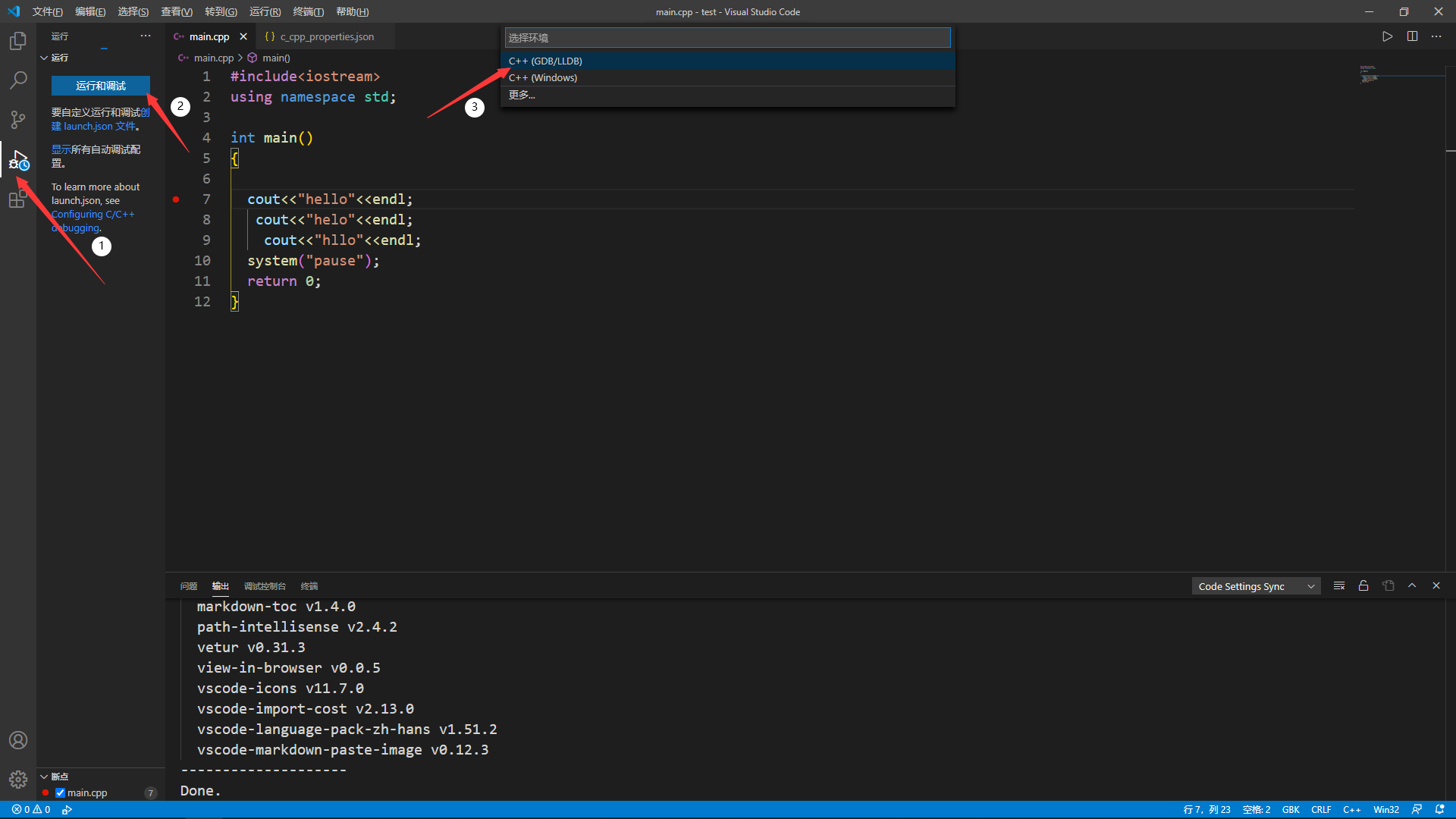Switch to the 调试控制台 panel tab
This screenshot has width=1456, height=819.
pos(265,586)
